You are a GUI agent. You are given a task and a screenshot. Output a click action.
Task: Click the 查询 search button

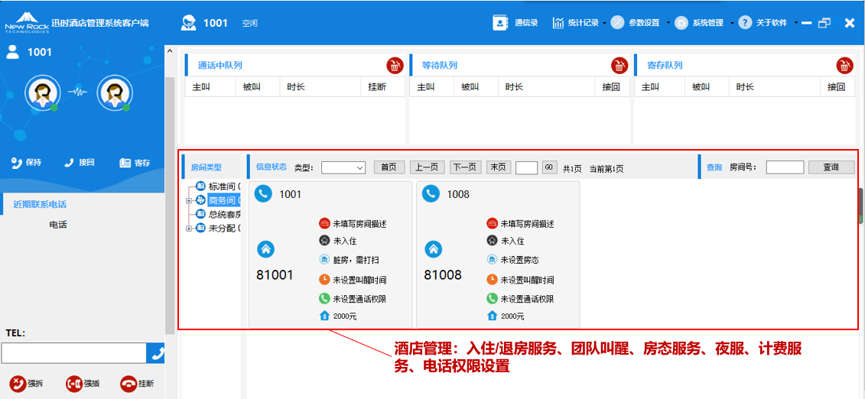[831, 167]
